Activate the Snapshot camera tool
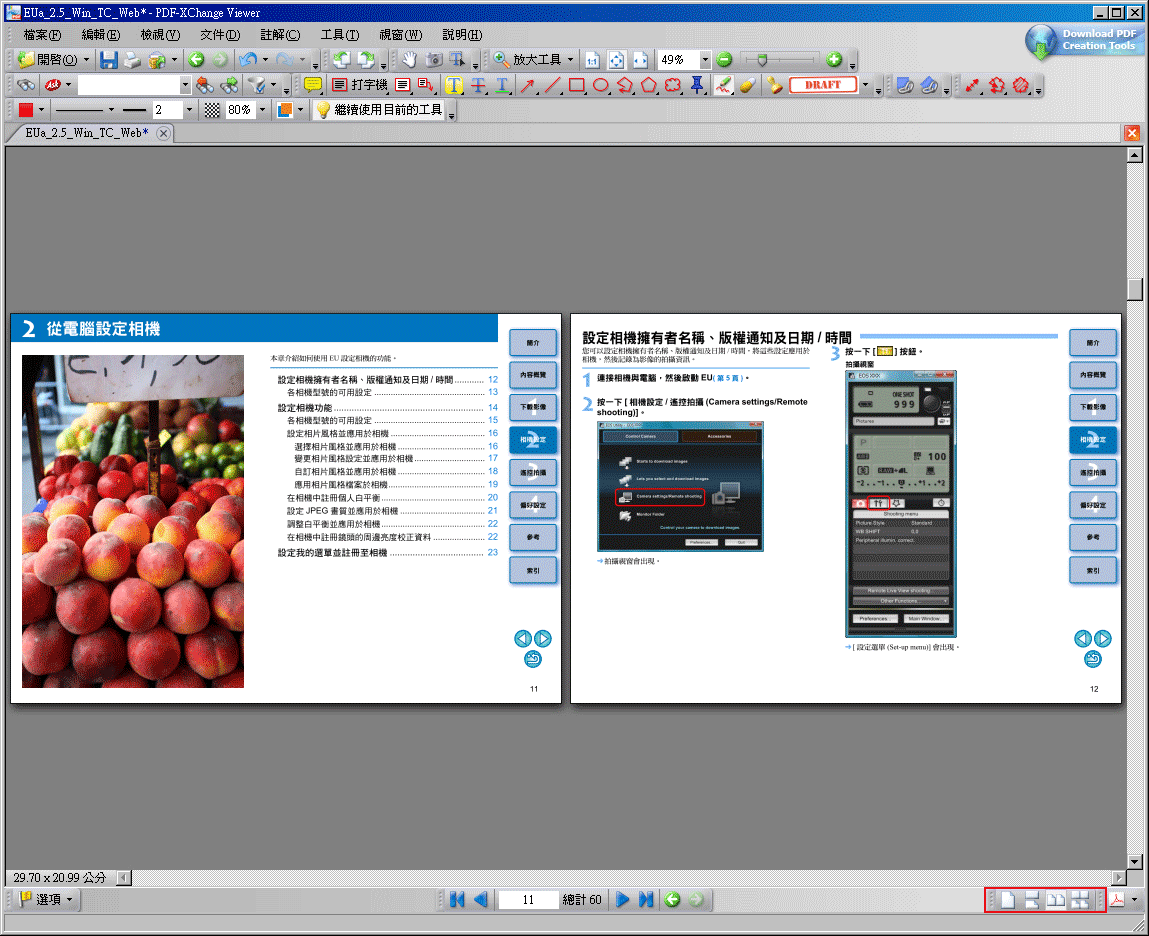Screen dimensions: 1149x936 (x=432, y=59)
